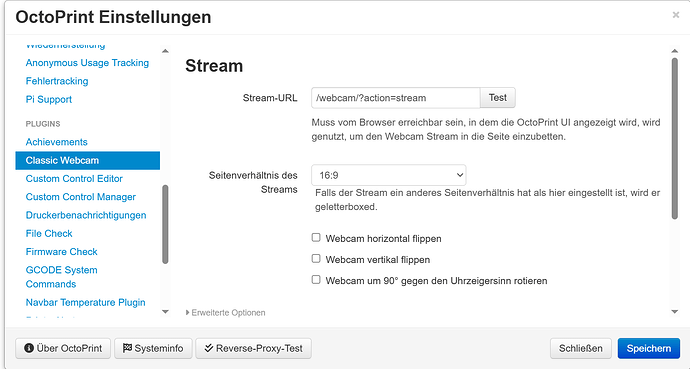Click the Test button beside Stream-URL

coord(498,98)
